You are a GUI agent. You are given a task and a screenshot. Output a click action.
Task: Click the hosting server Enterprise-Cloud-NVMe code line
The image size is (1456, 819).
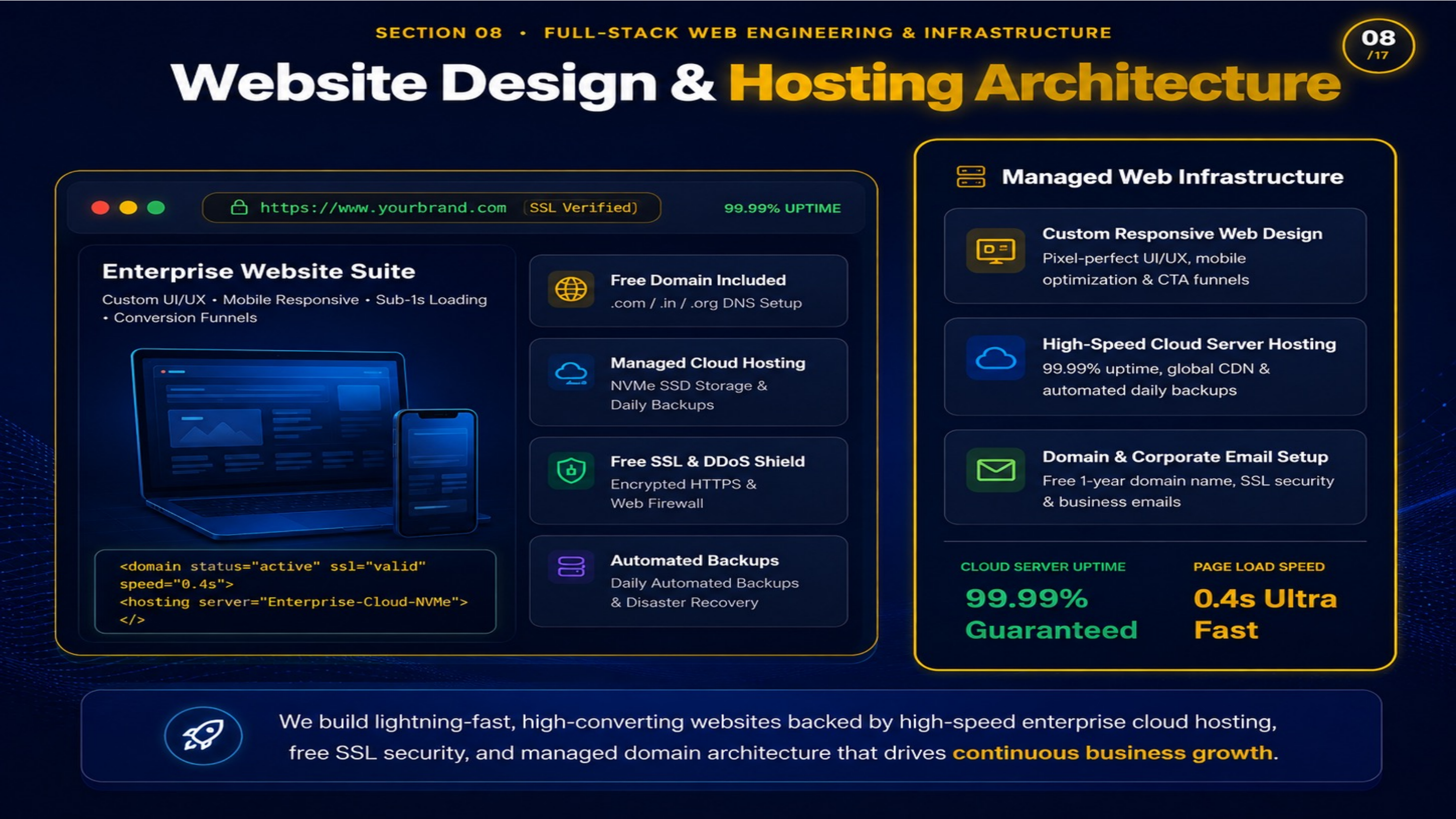(x=293, y=602)
